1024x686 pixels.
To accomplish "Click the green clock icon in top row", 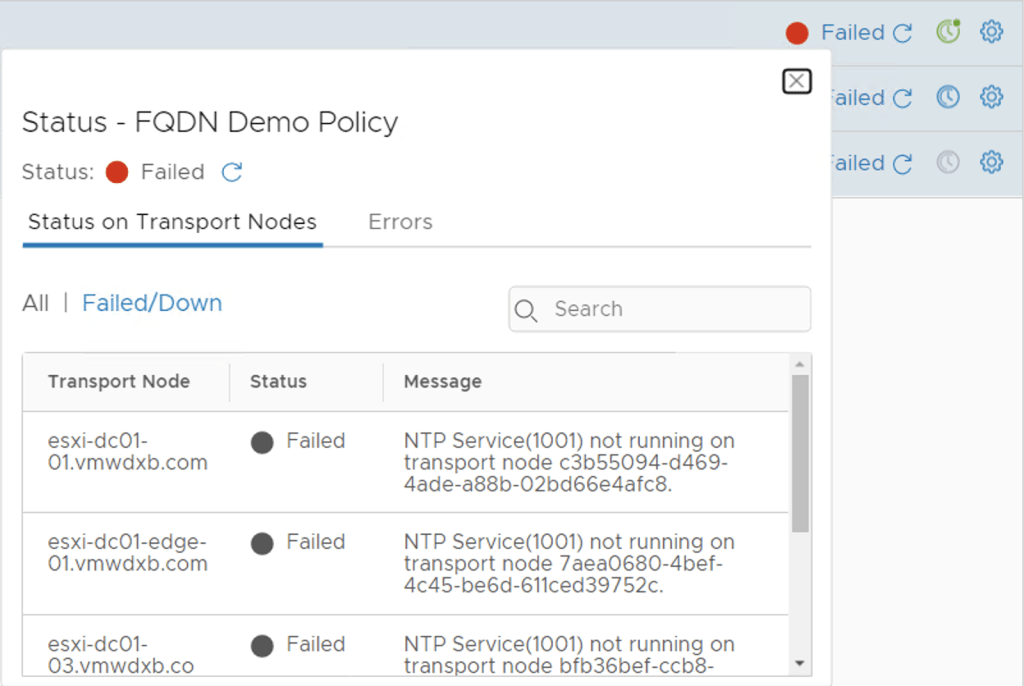I will 947,32.
